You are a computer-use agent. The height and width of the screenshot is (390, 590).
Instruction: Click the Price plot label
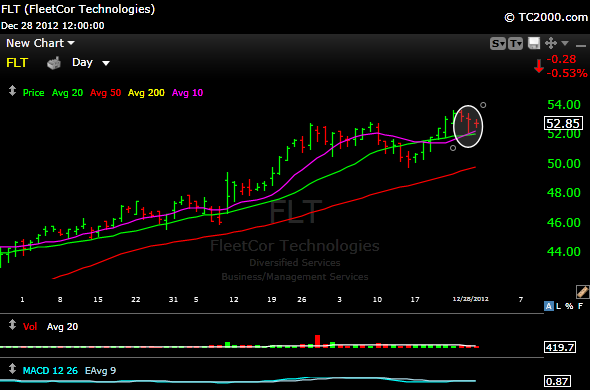33,93
